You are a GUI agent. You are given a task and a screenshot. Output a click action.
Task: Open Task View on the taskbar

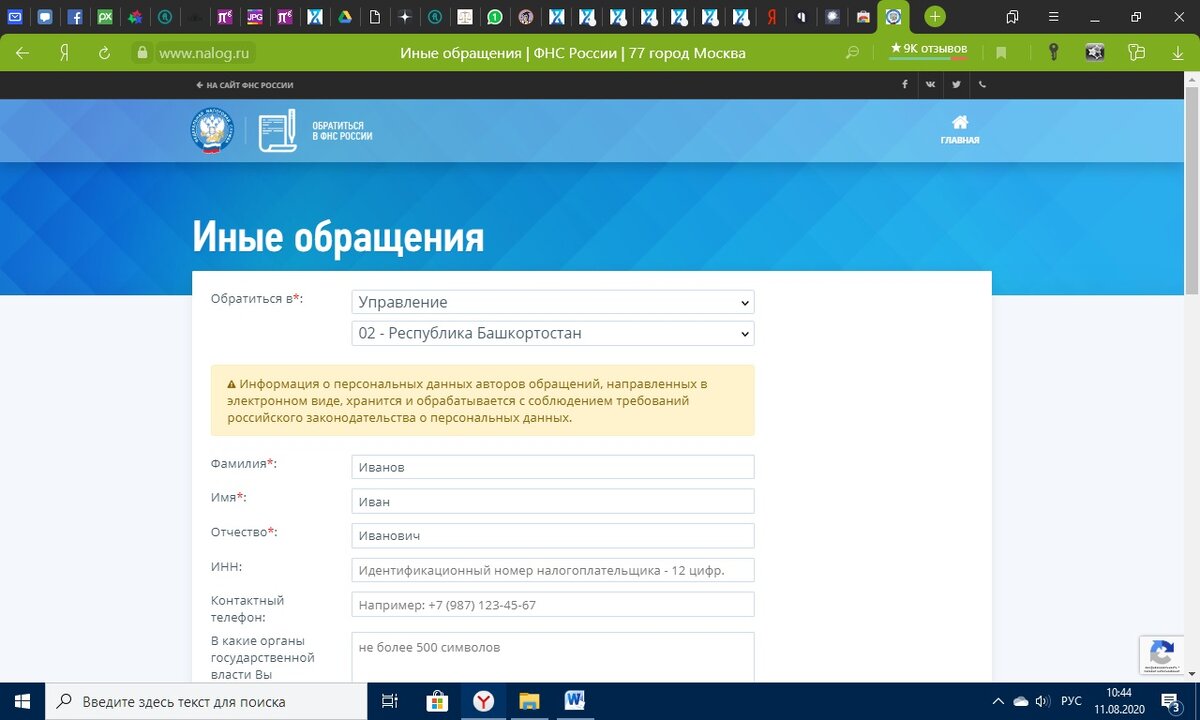click(x=390, y=701)
